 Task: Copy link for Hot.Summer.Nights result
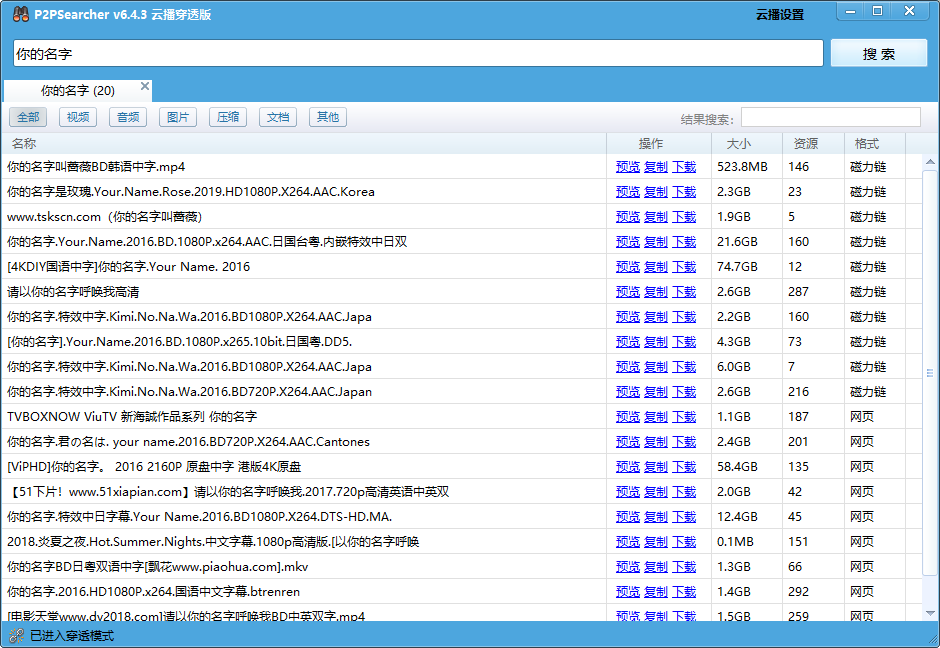(656, 542)
